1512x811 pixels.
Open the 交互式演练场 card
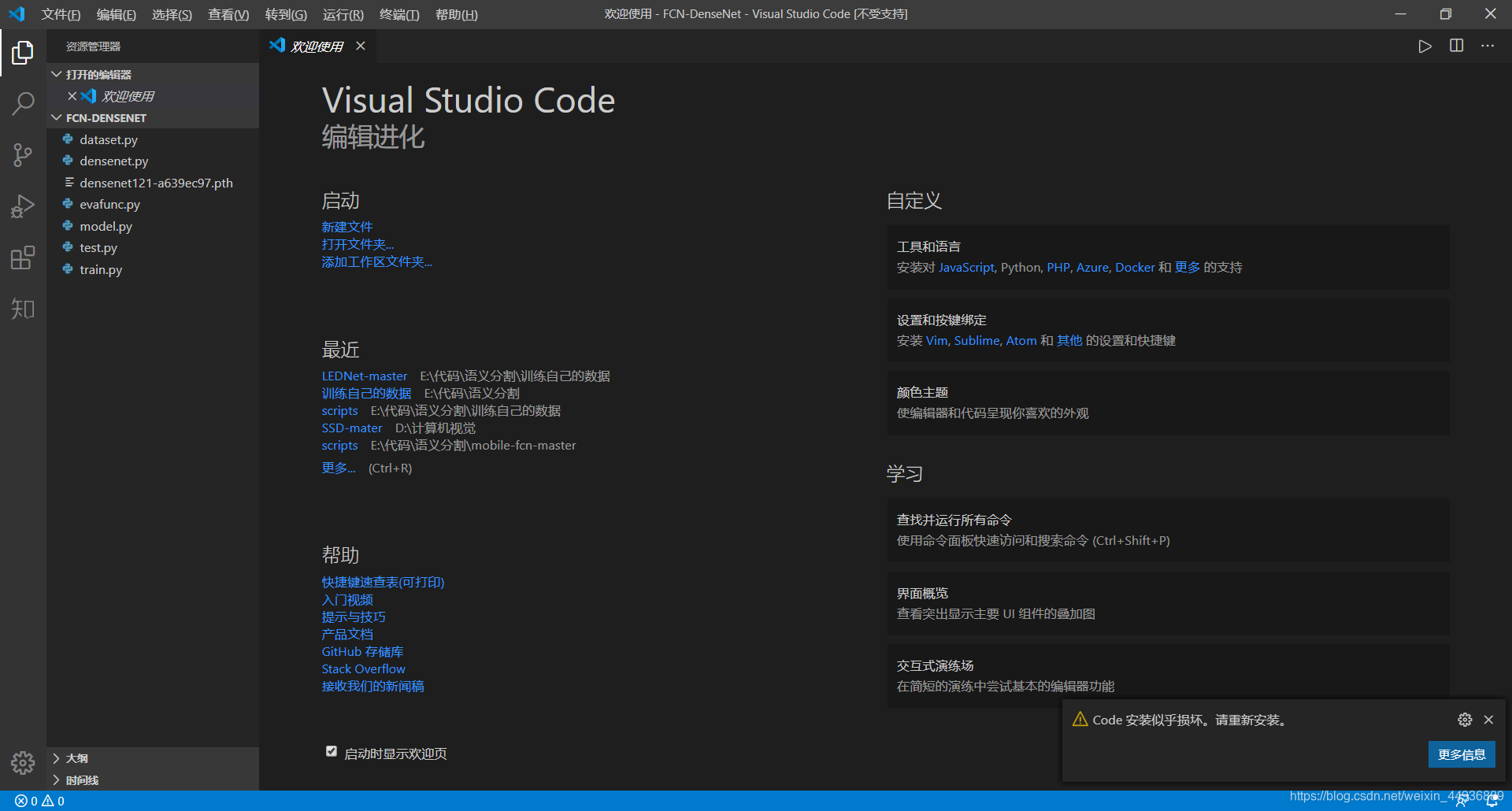[x=1168, y=676]
